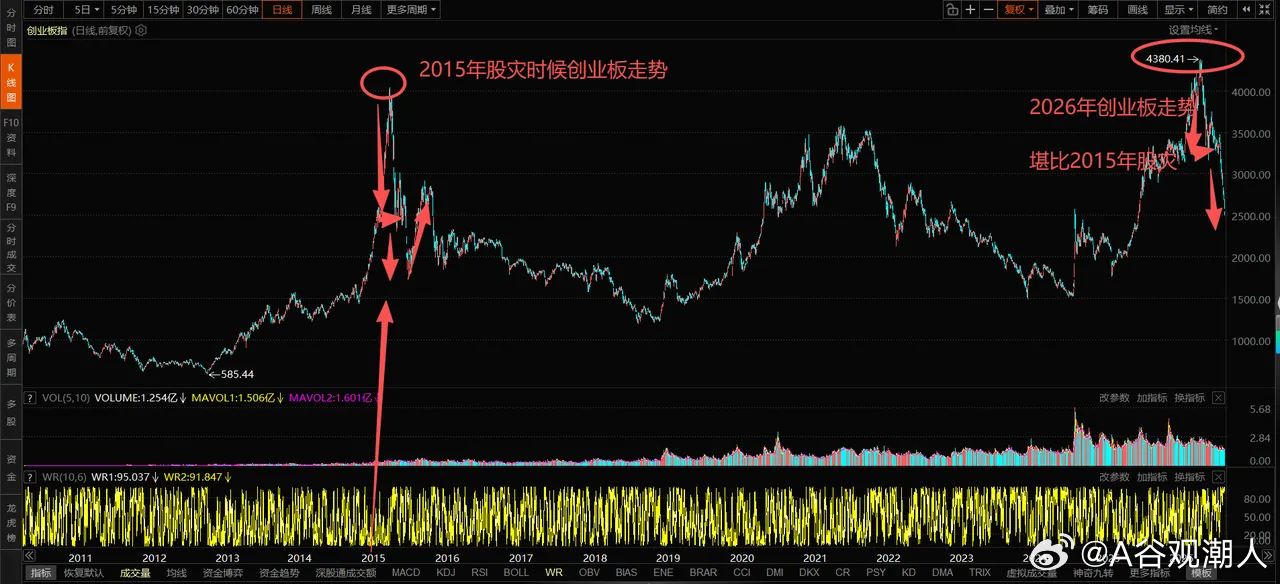Open the 设置均线 dropdown

coord(1194,30)
